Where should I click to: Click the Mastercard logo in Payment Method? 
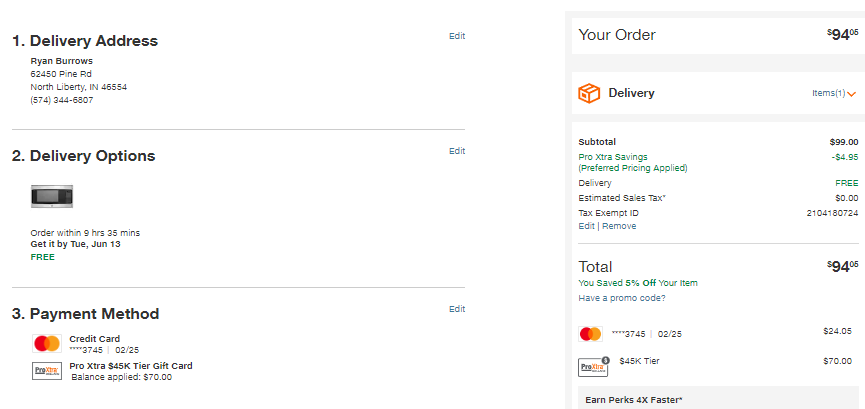(x=47, y=343)
